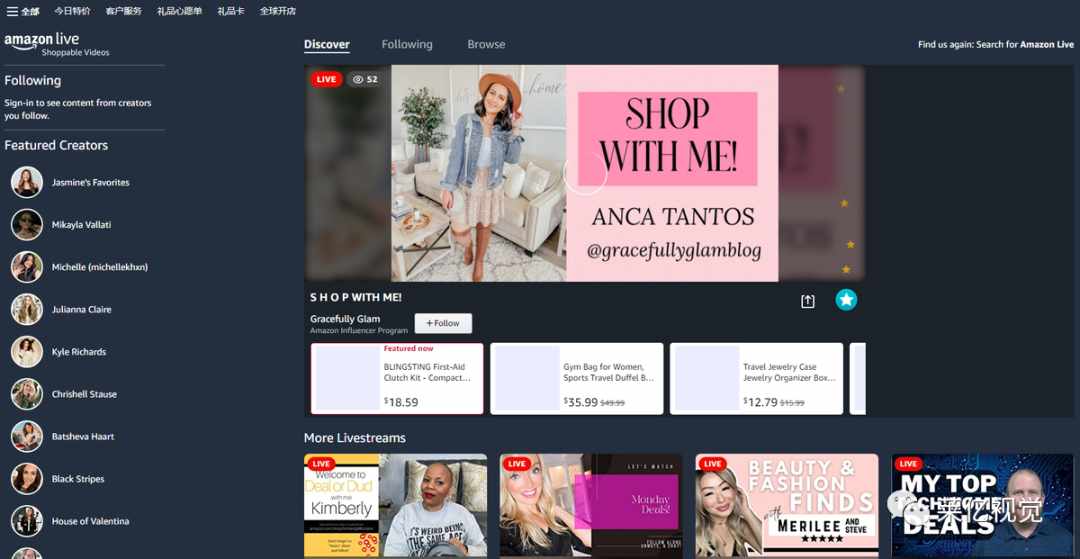1080x559 pixels.
Task: Open the Monday Deals livestream thumbnail
Action: pyautogui.click(x=591, y=505)
